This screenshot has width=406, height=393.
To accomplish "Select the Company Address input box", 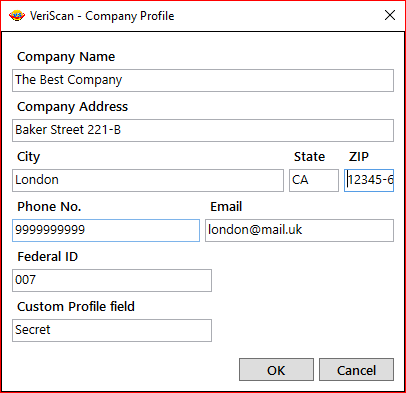I will [203, 130].
